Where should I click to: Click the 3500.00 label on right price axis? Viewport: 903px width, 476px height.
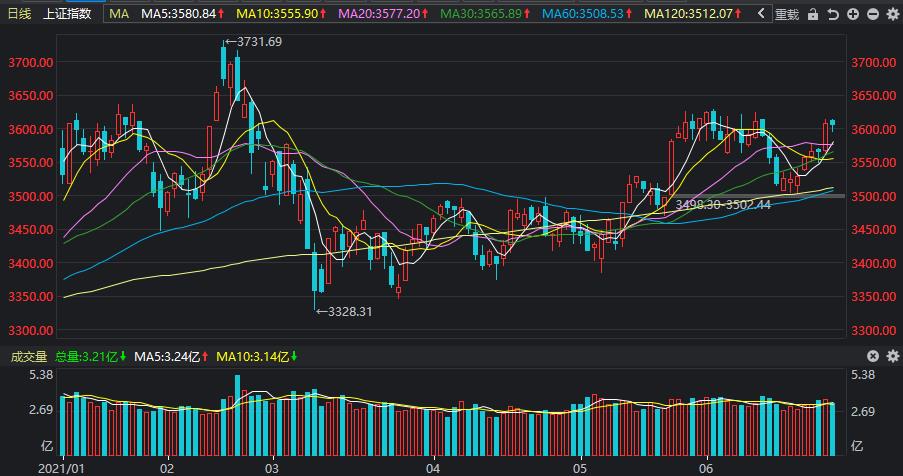pos(873,196)
